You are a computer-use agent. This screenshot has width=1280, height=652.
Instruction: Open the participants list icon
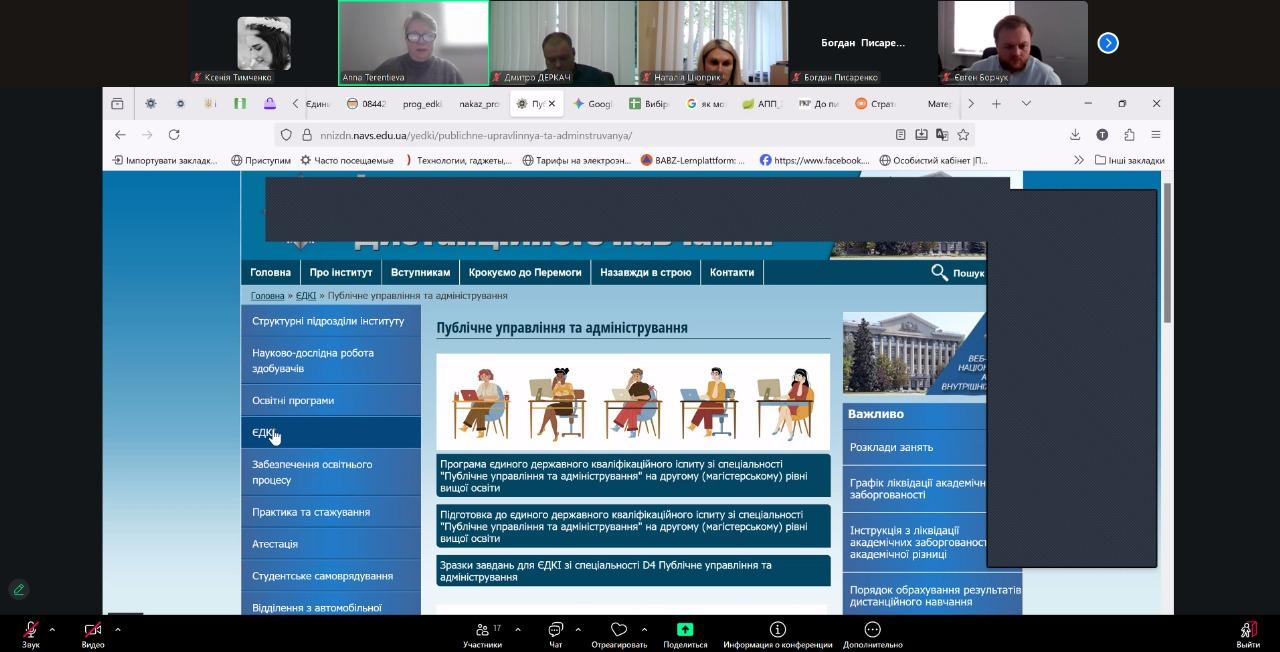(481, 630)
